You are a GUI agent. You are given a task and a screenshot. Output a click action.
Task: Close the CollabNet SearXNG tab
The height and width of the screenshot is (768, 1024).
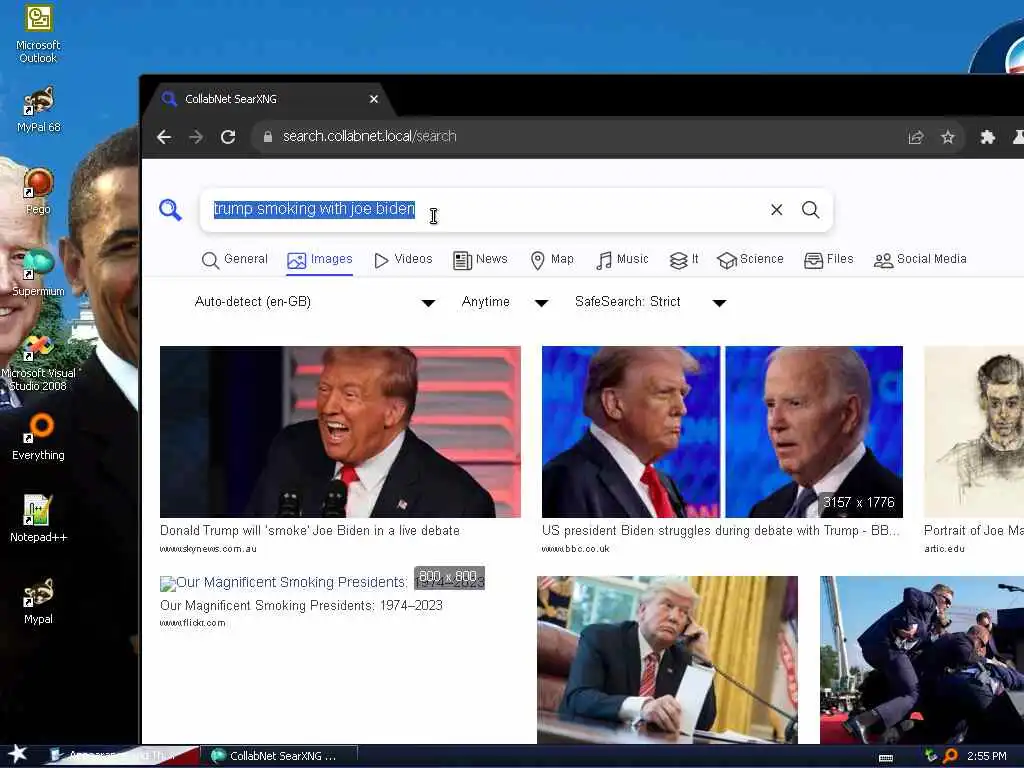tap(374, 99)
